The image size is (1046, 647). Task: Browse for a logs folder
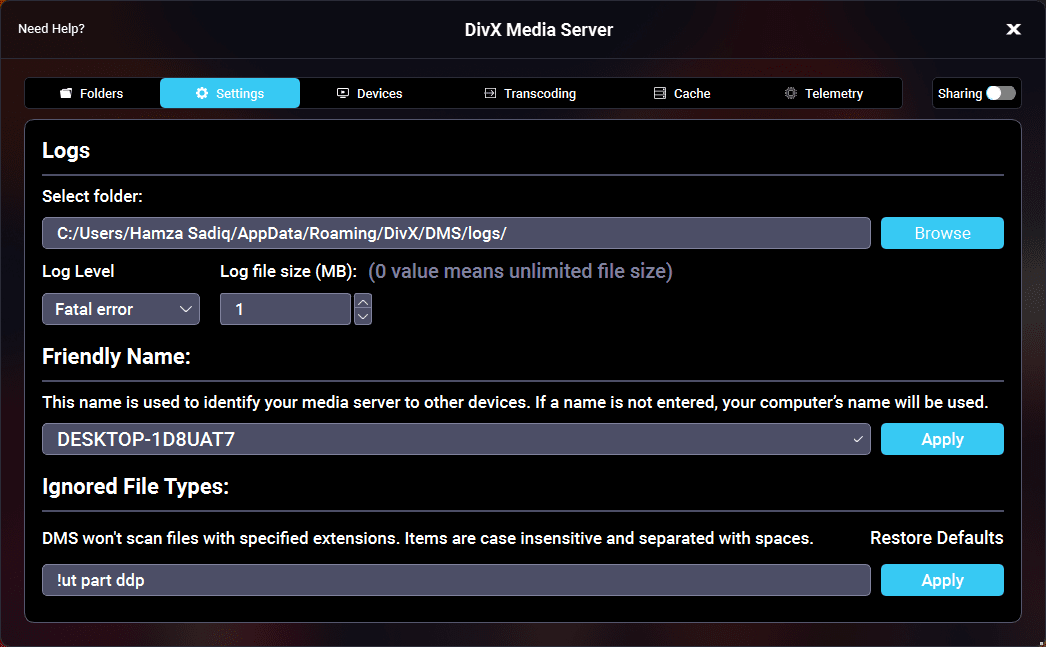point(942,233)
